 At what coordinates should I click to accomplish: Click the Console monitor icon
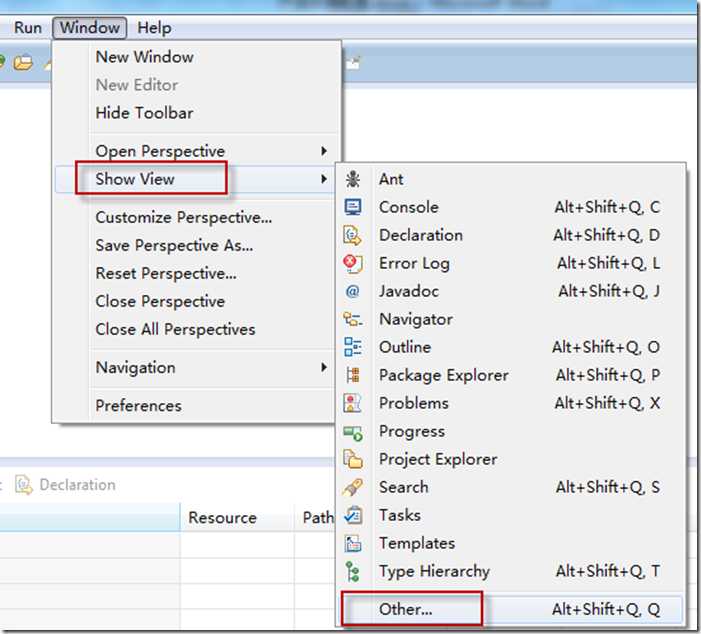(353, 207)
